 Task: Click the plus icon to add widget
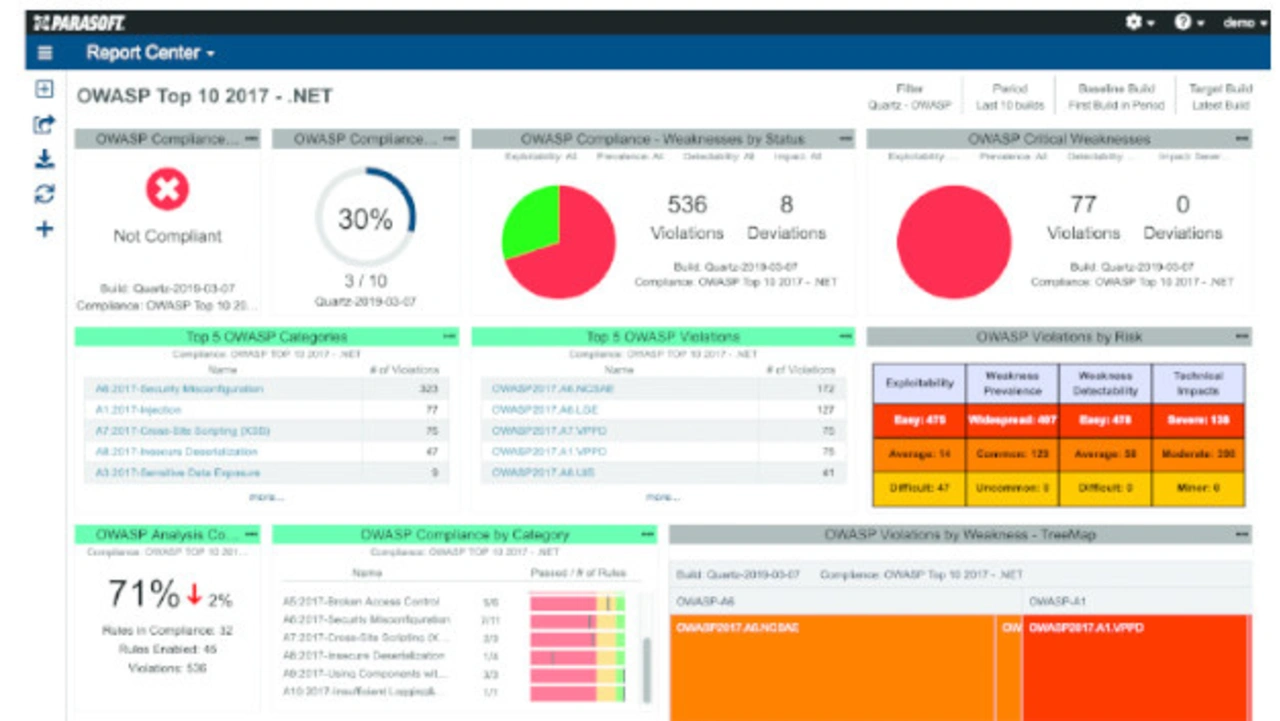44,229
